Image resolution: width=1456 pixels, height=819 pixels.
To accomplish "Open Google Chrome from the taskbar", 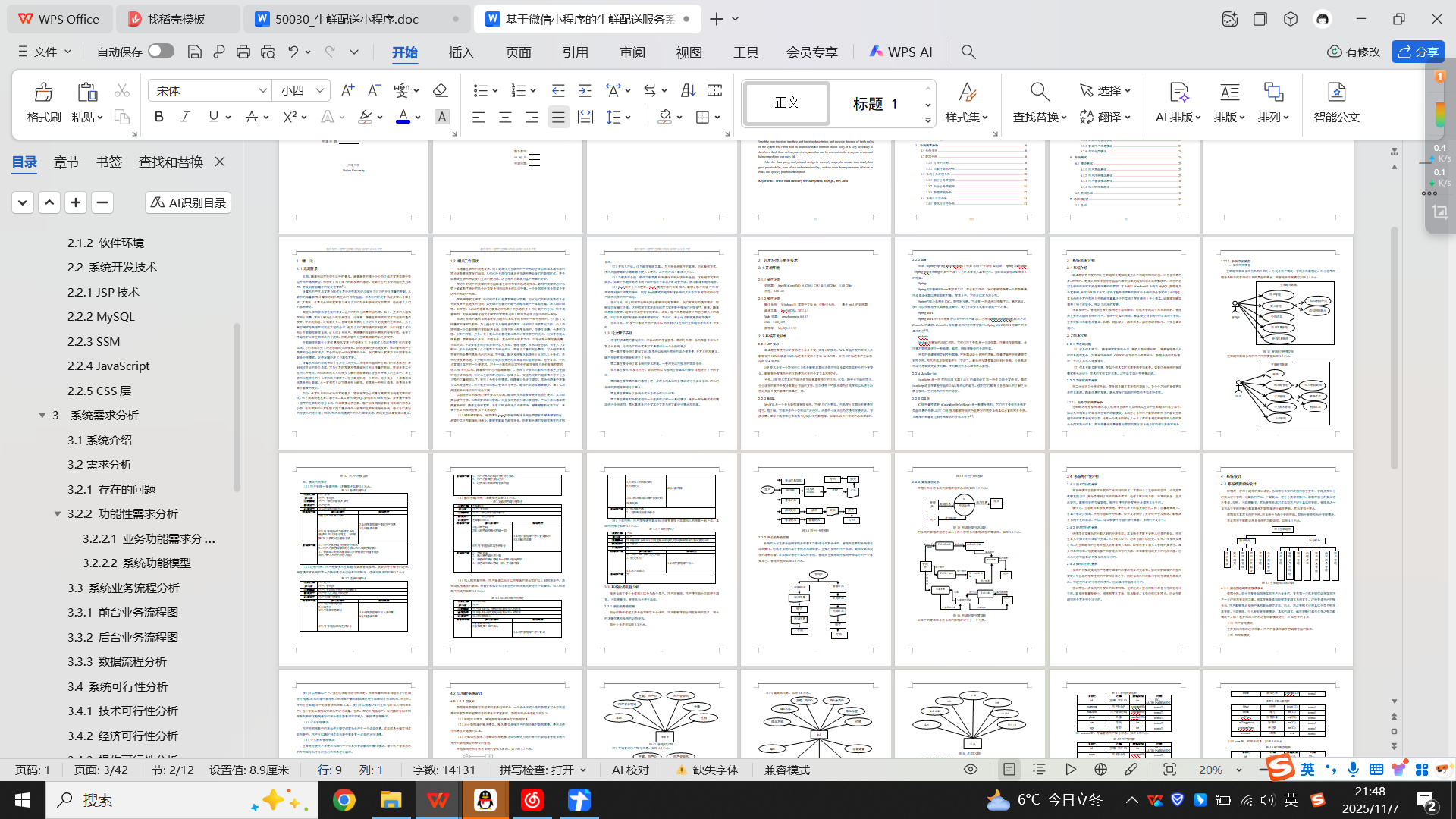I will pyautogui.click(x=344, y=800).
